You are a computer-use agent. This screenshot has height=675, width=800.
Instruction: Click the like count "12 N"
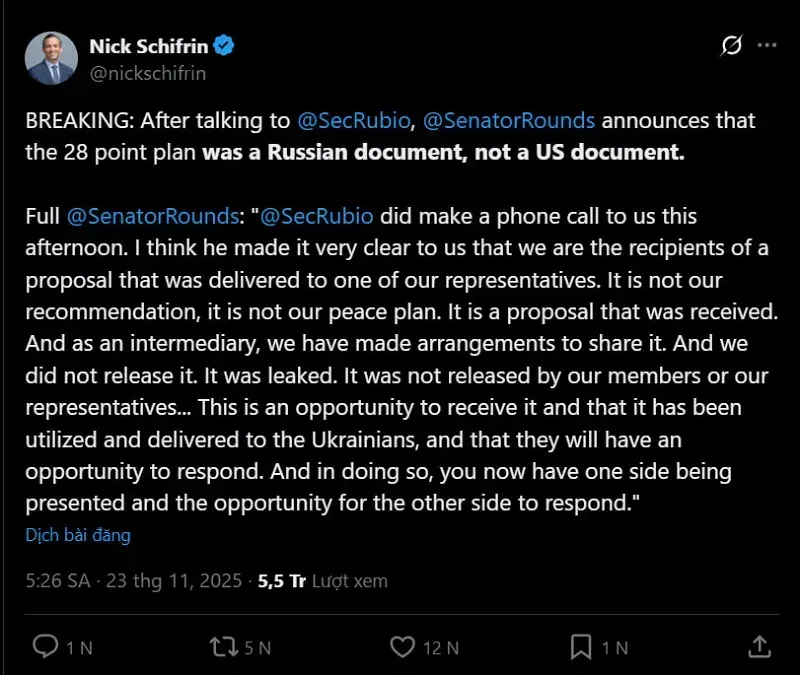click(441, 647)
